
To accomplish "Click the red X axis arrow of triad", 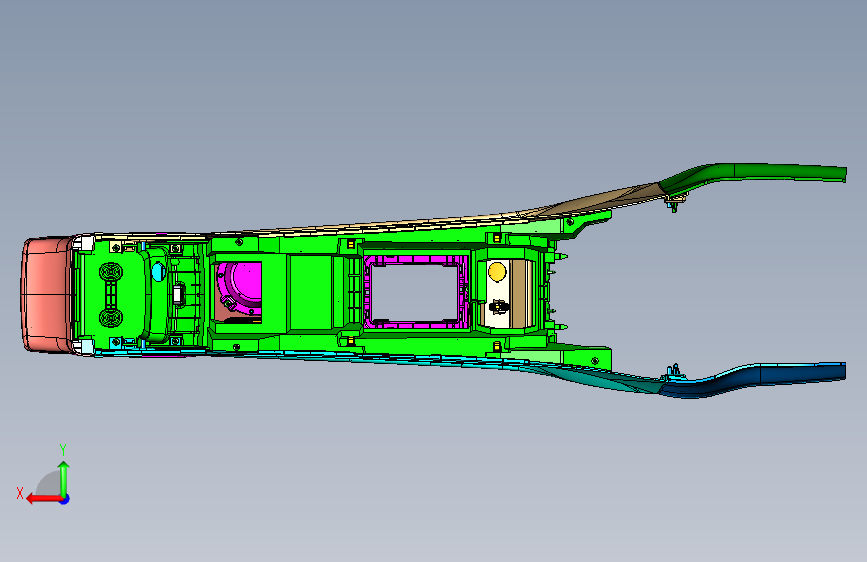I will click(x=43, y=499).
